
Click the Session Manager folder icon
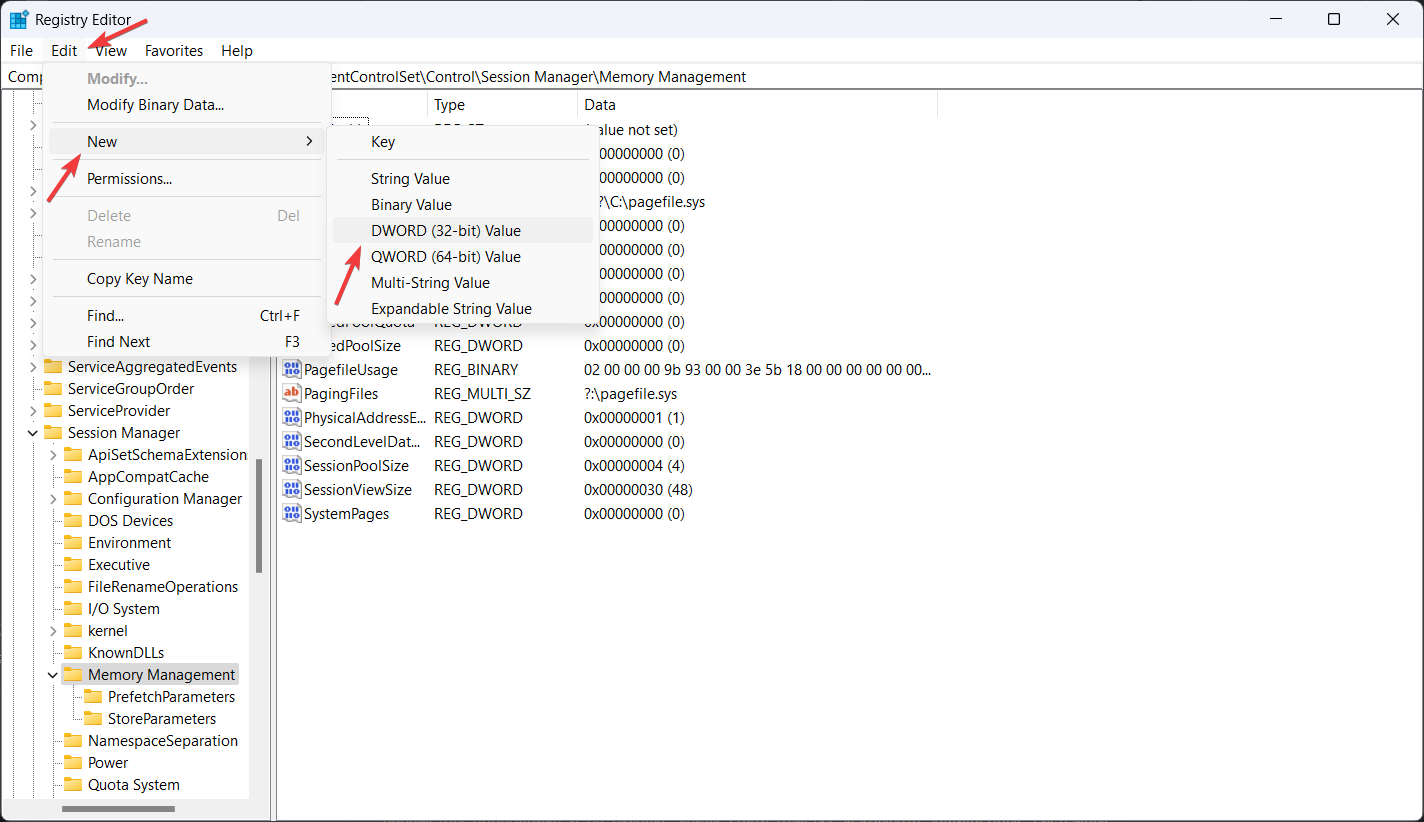(52, 433)
